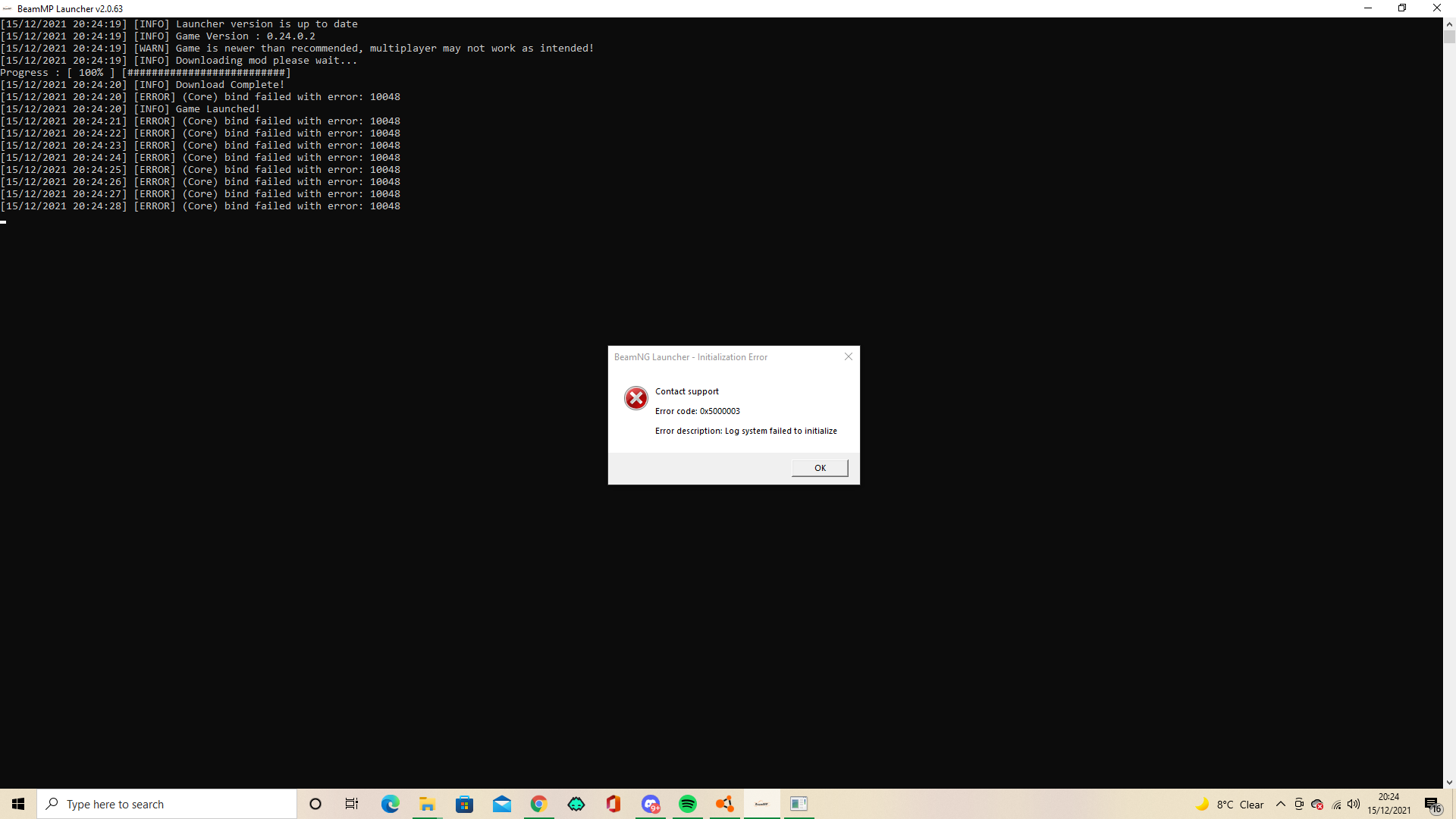This screenshot has height=819, width=1456.
Task: Open the Wi-Fi network tray icon
Action: tap(1336, 805)
